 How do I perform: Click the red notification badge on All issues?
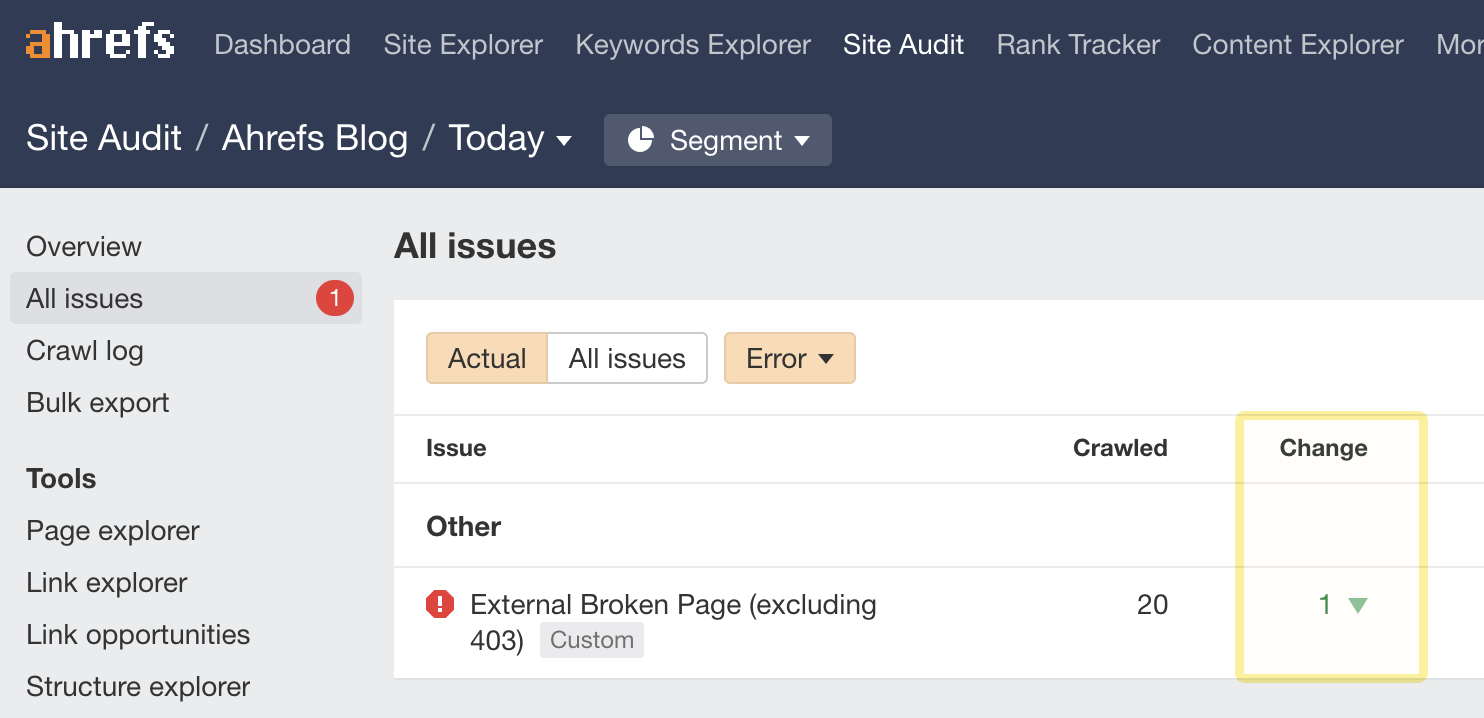[x=336, y=298]
